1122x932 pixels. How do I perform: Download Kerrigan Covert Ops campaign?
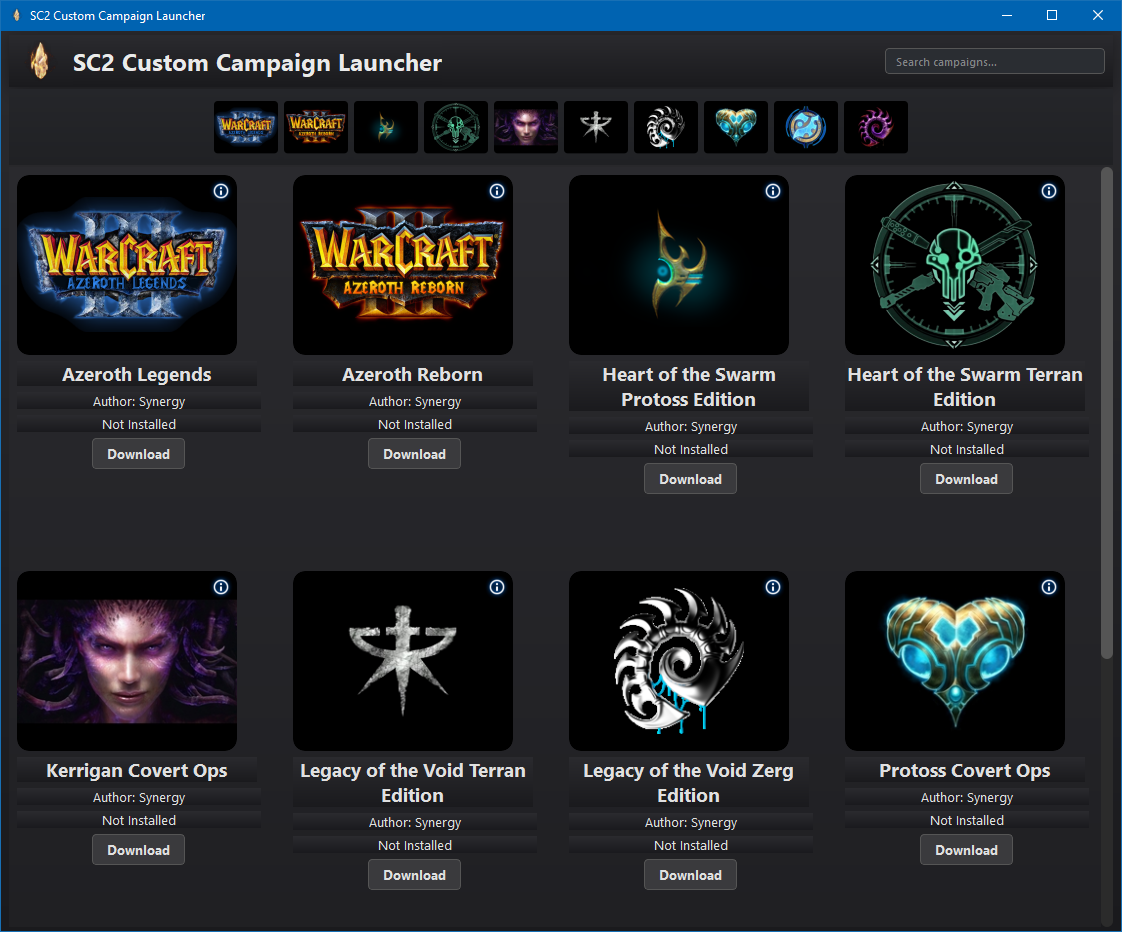click(x=138, y=850)
